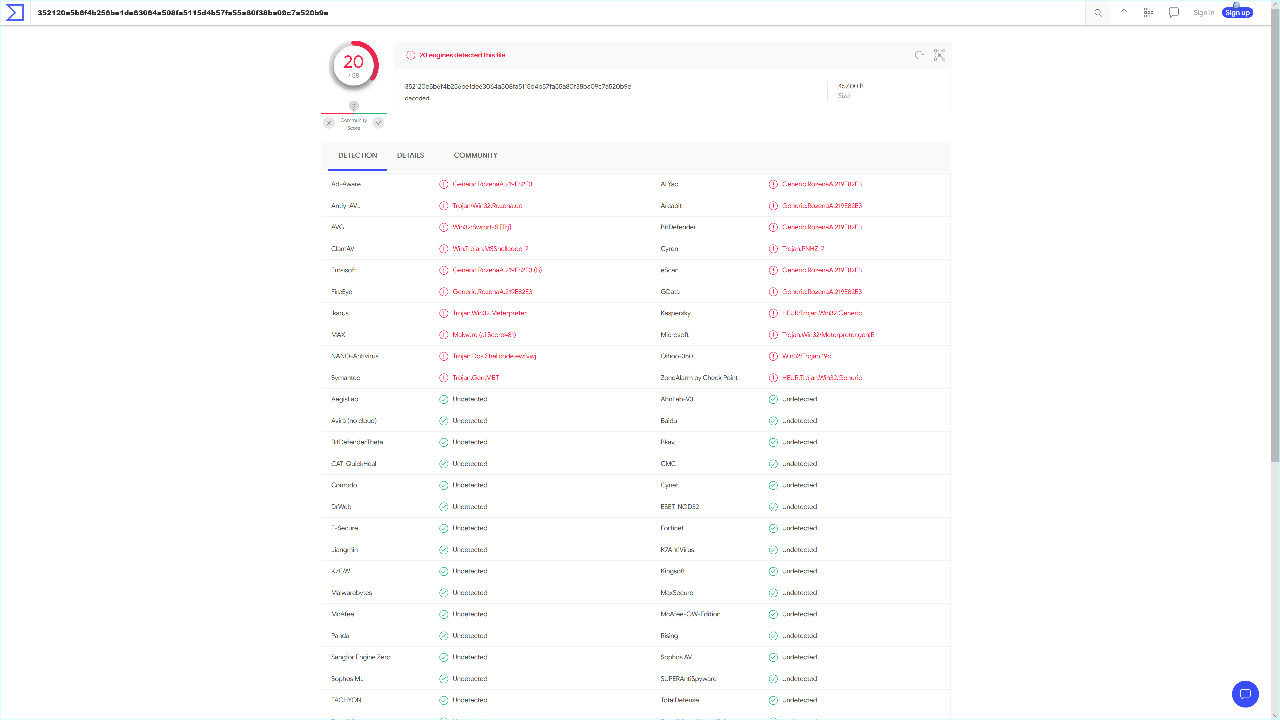The image size is (1280, 720).
Task: Reanalyze the file using the refresh icon
Action: (x=918, y=55)
